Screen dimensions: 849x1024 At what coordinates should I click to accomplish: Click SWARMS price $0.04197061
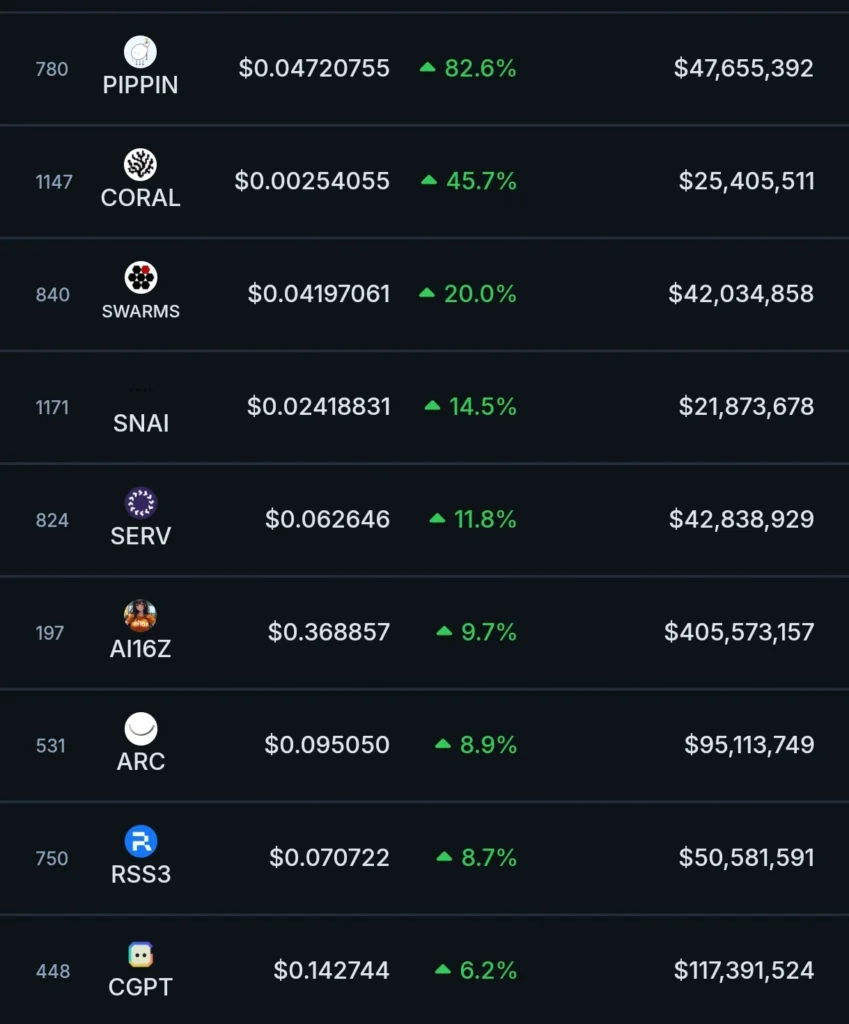[x=319, y=294]
